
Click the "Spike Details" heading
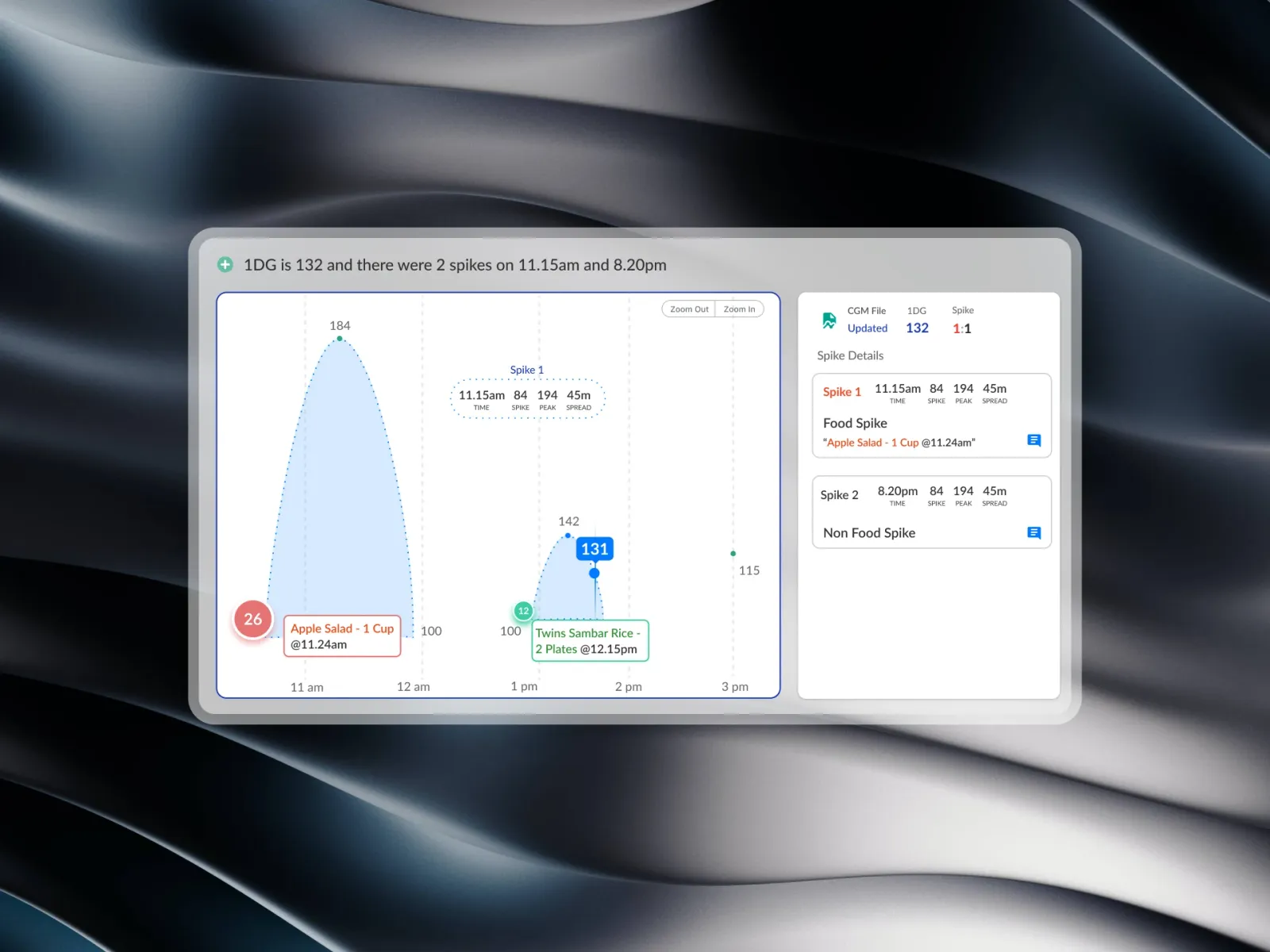click(850, 355)
